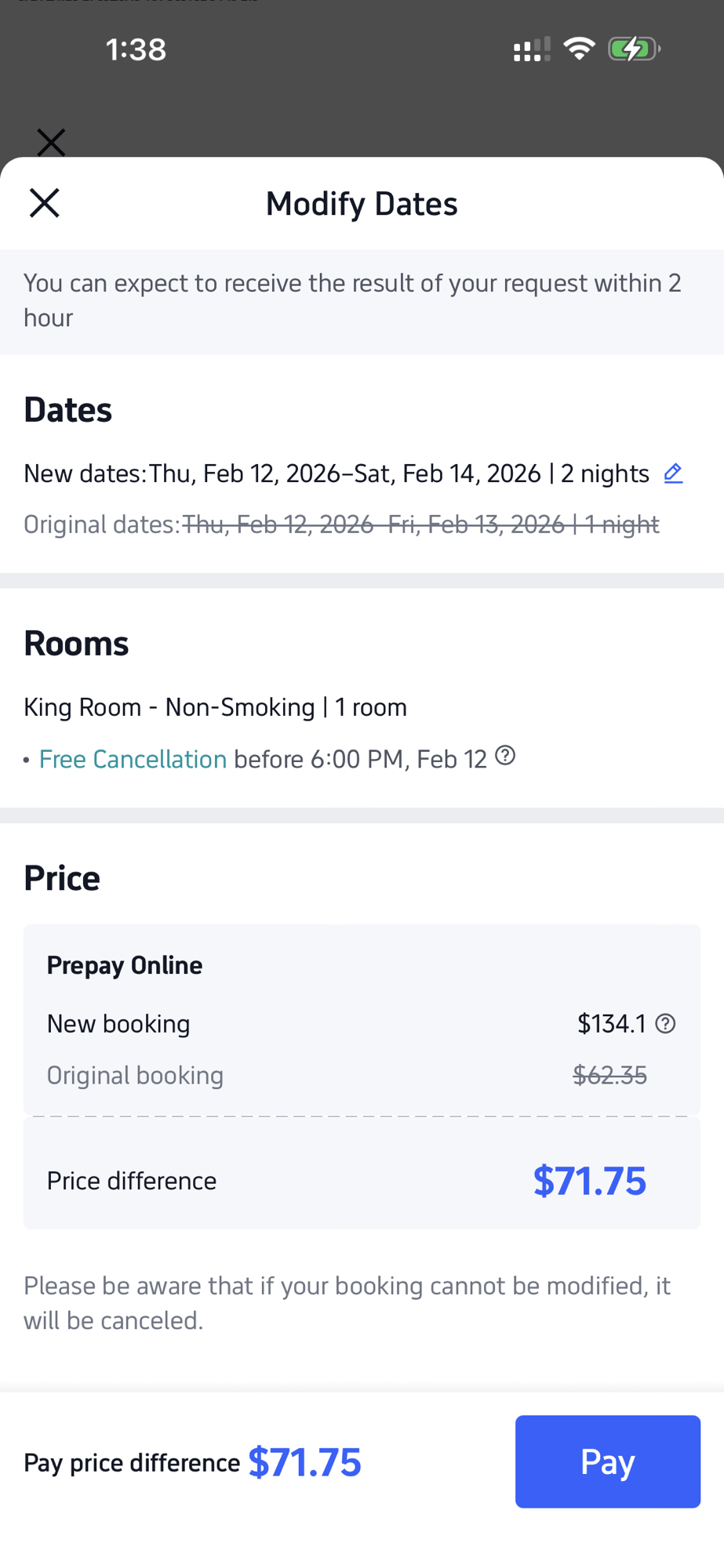
Task: Tap the struck-through original dates
Action: coord(420,524)
